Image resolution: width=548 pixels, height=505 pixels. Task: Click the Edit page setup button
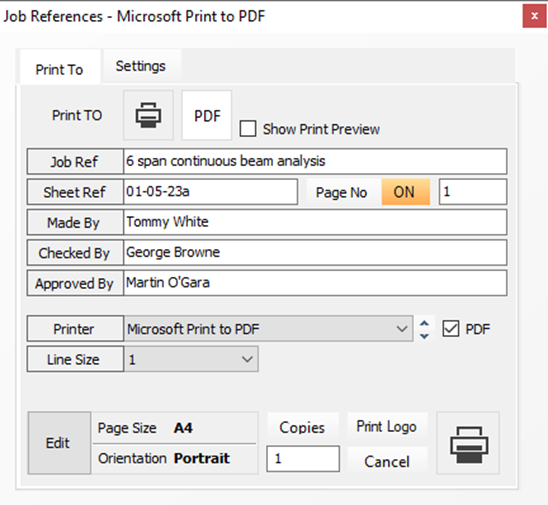pos(59,443)
